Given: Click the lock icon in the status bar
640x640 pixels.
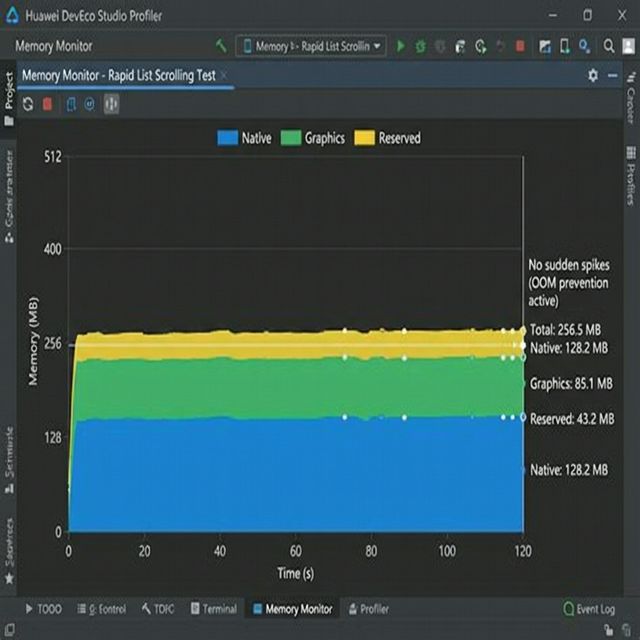Looking at the screenshot, I should (x=609, y=630).
